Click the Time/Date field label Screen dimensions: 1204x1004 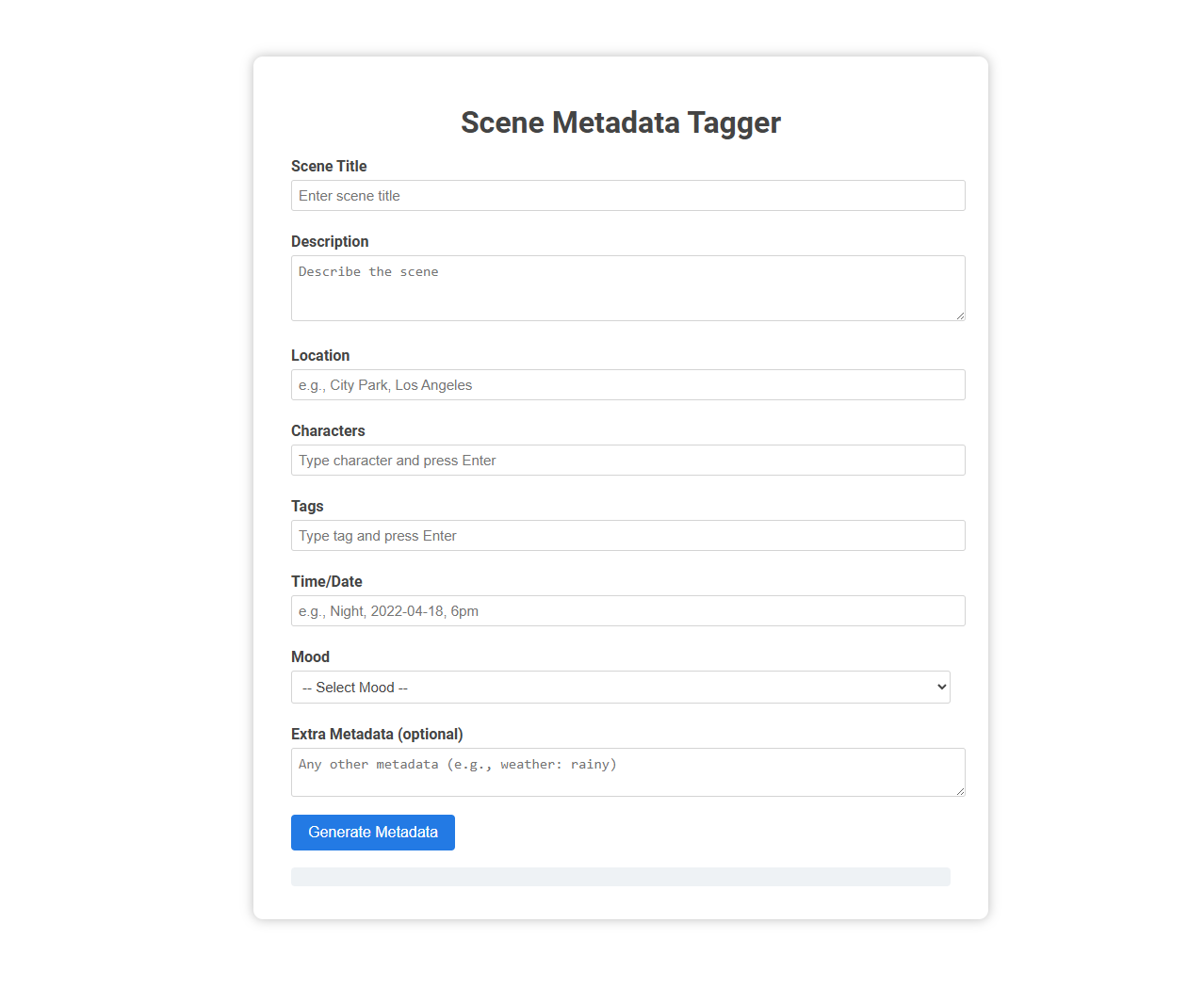[x=326, y=581]
